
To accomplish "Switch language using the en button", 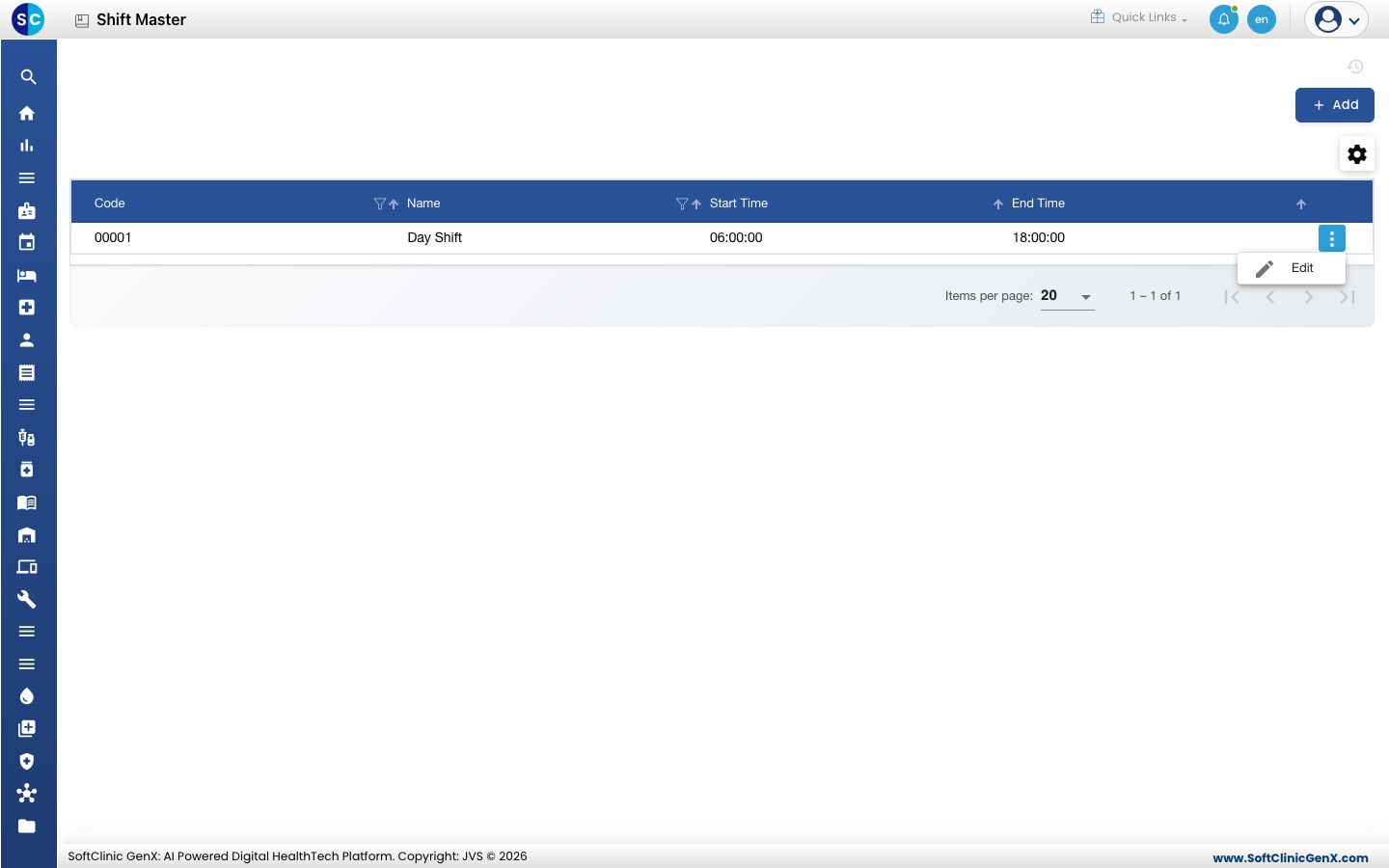I will click(1262, 19).
